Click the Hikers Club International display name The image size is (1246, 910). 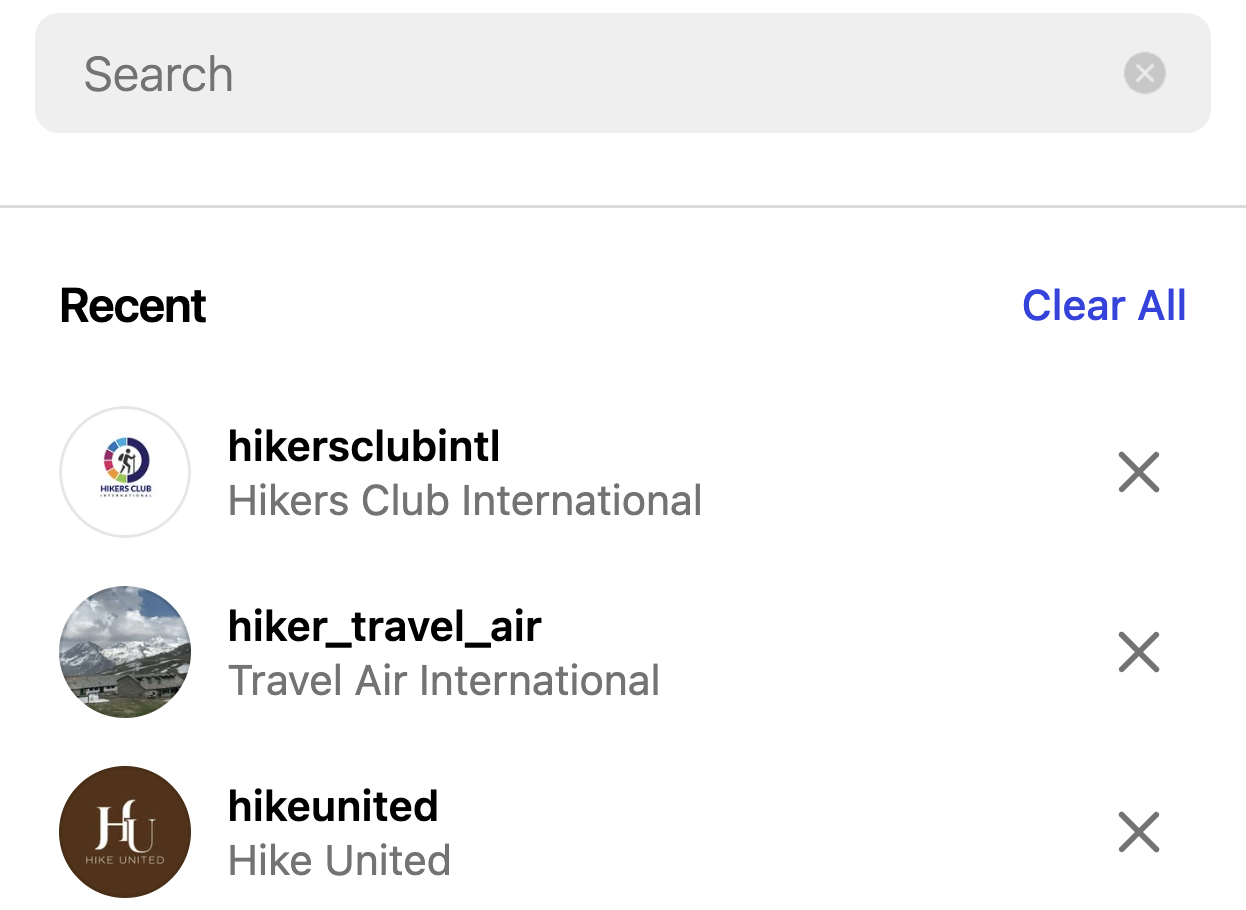[x=465, y=500]
